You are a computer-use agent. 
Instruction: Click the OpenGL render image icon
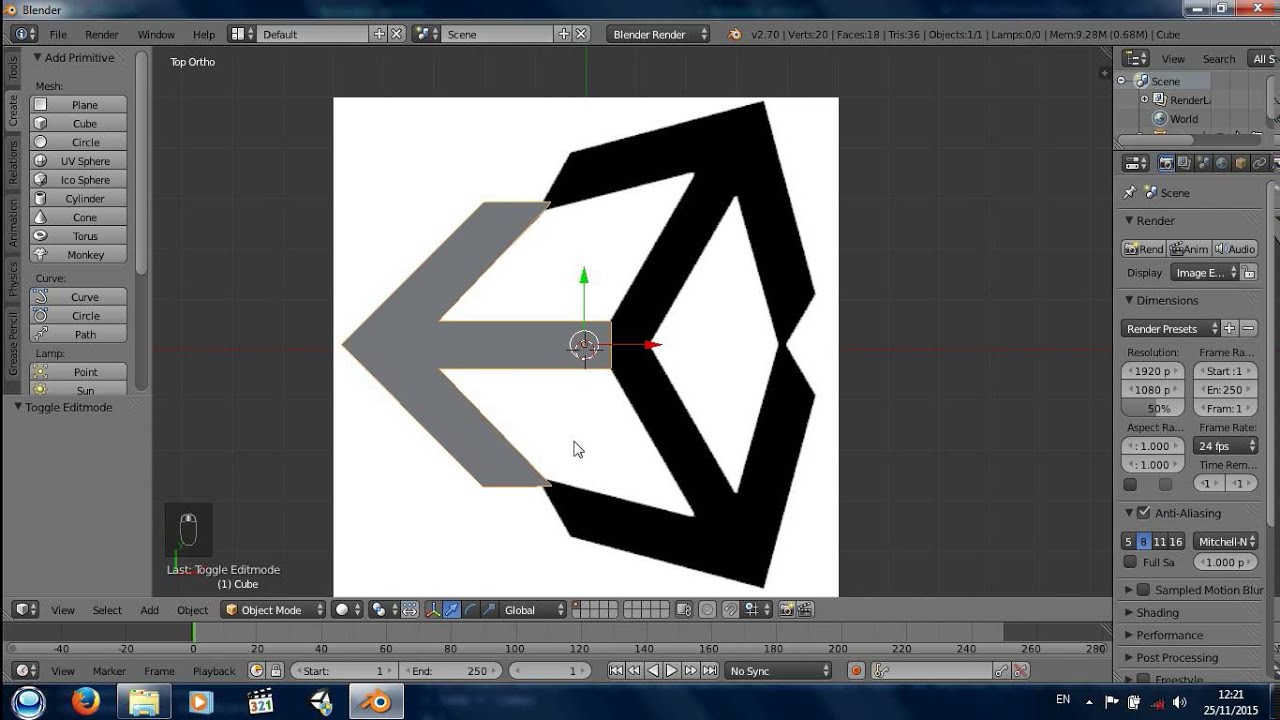pyautogui.click(x=787, y=610)
